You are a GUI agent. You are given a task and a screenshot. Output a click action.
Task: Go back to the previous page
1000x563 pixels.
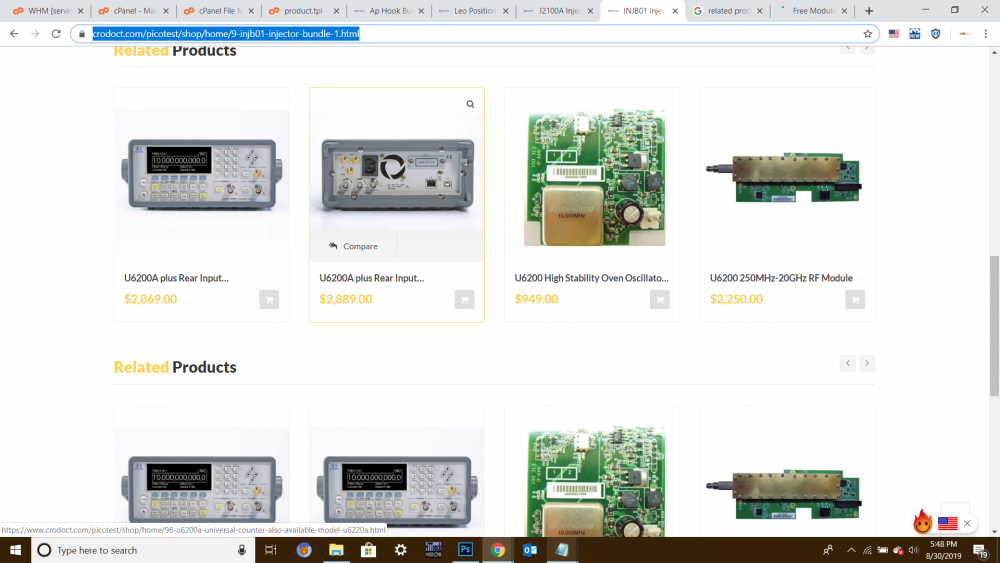[14, 34]
